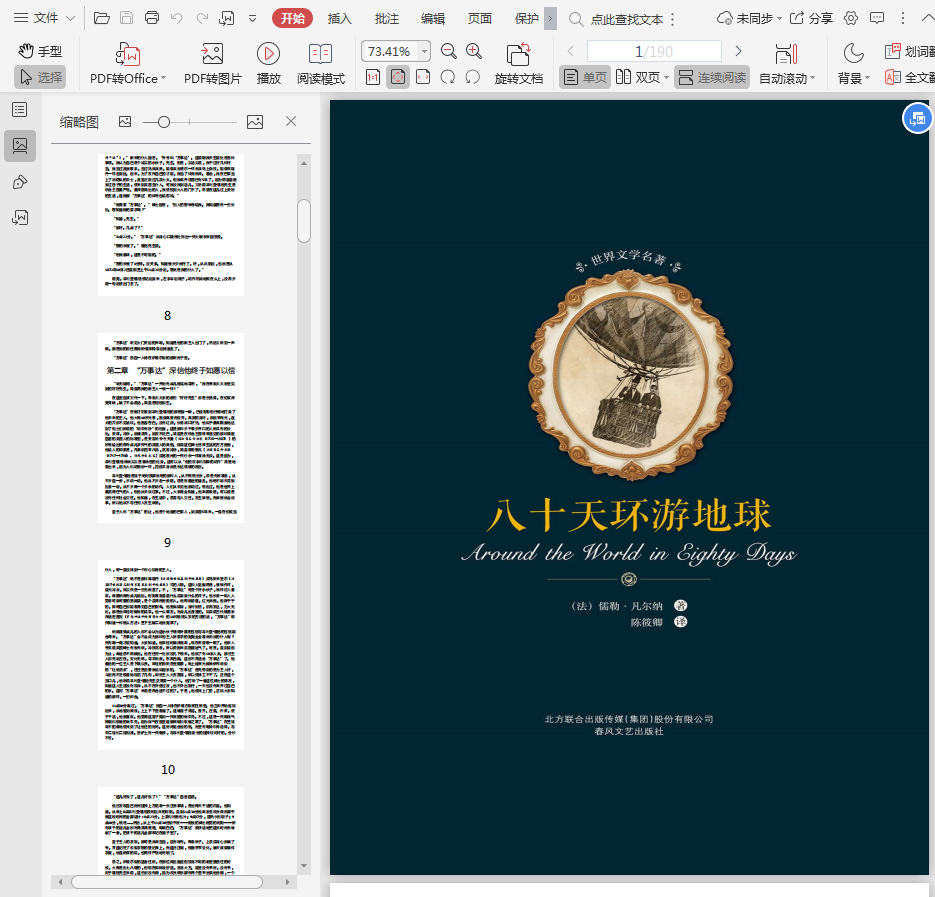Viewport: 935px width, 897px height.
Task: Open the PDF转图片 tool
Action: coord(212,54)
